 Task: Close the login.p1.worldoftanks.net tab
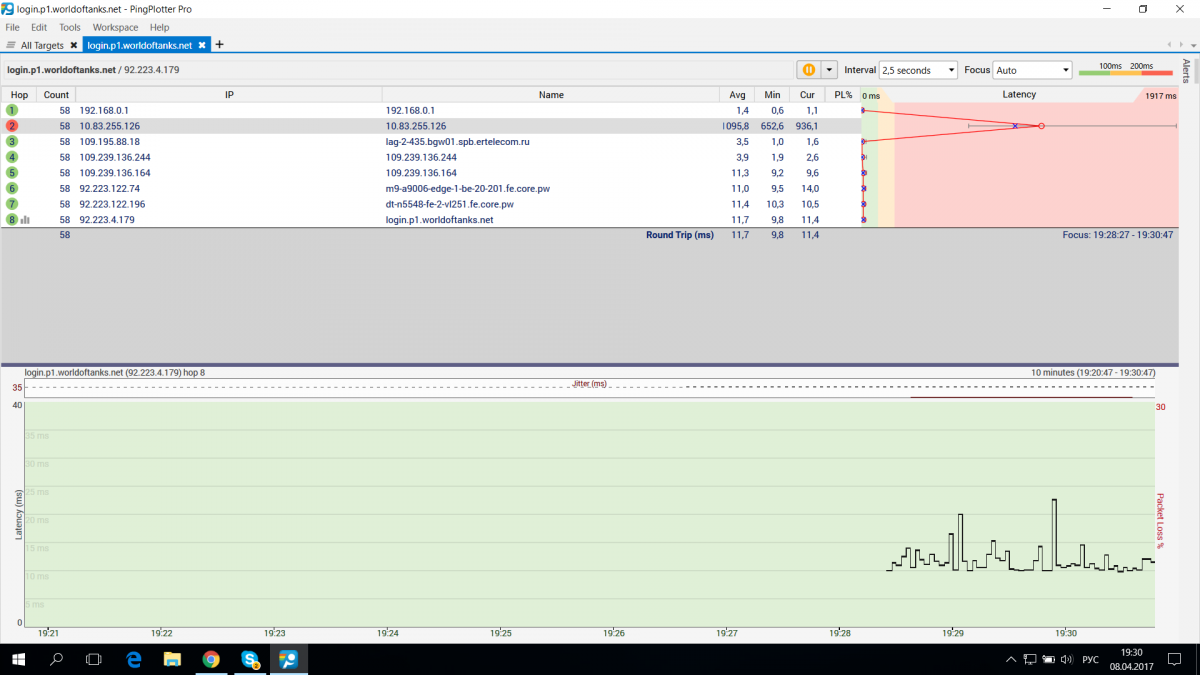[202, 45]
